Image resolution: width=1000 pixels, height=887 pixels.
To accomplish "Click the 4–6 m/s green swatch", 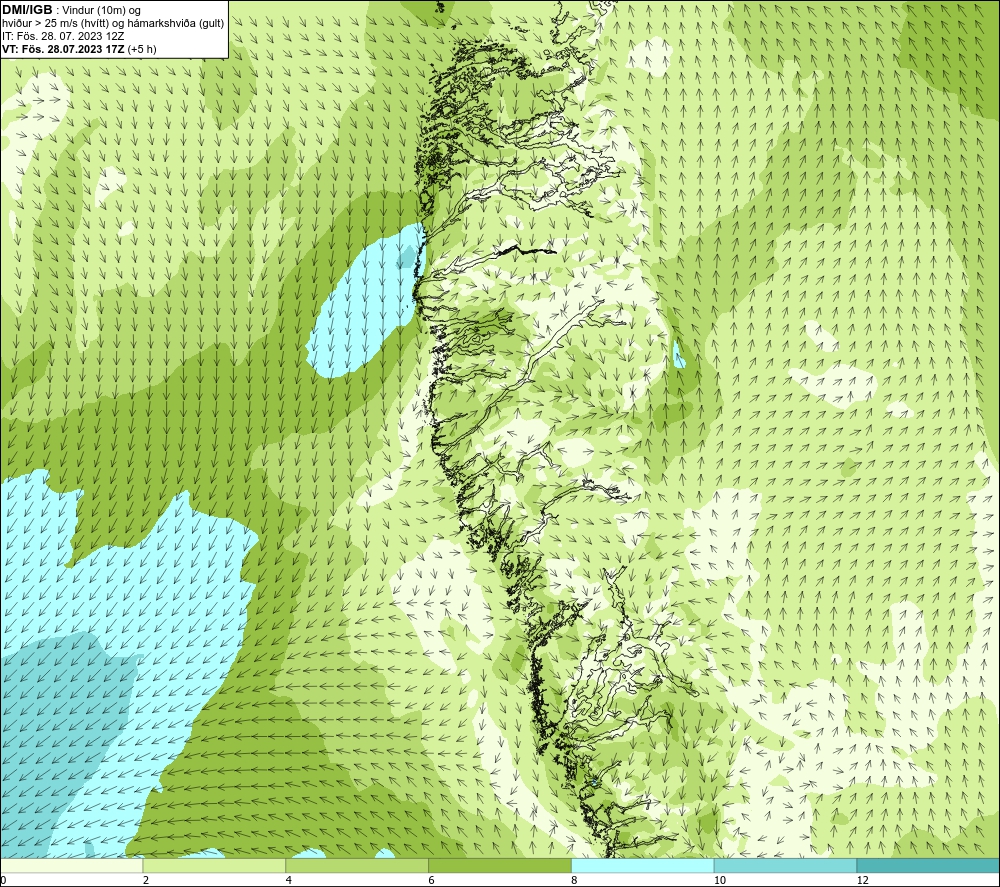I will point(357,865).
